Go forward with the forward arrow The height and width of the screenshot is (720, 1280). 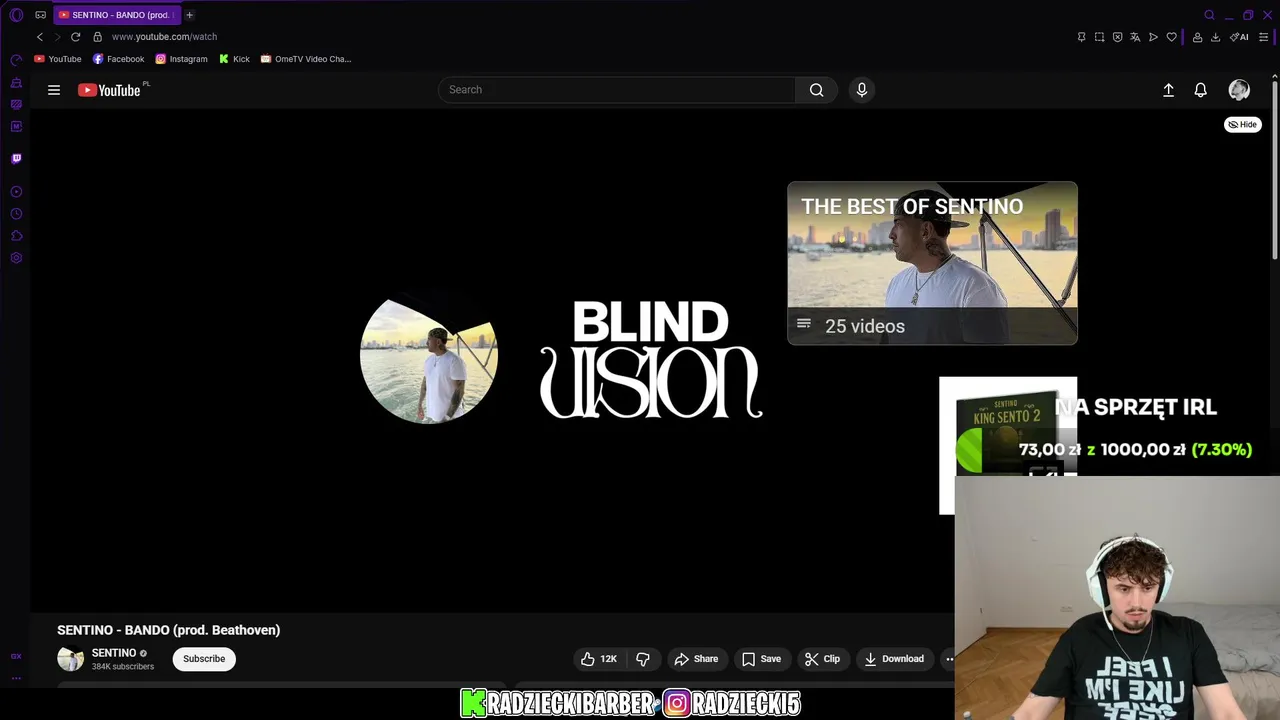coord(57,37)
